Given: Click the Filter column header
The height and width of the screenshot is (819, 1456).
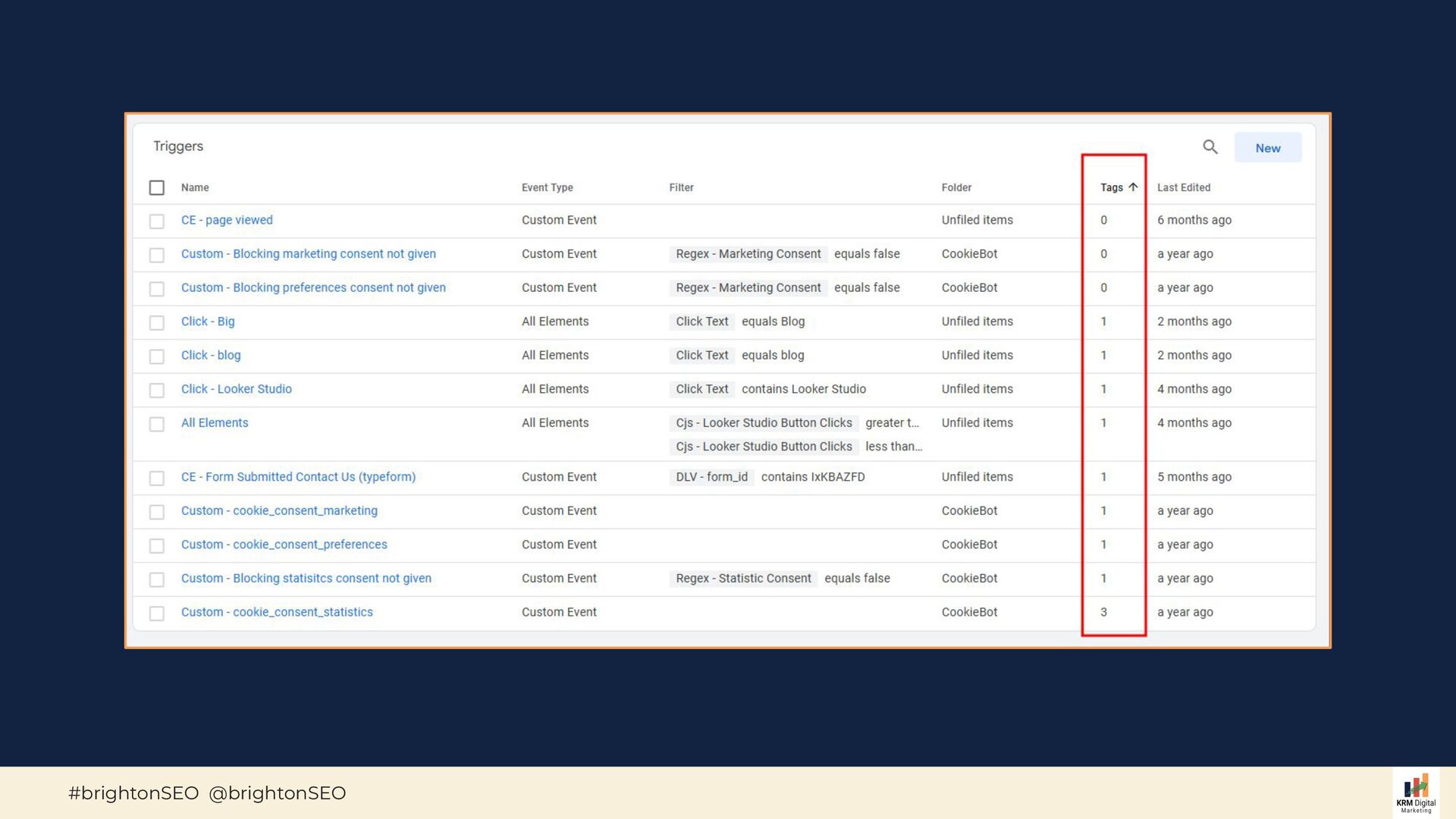Looking at the screenshot, I should [681, 188].
